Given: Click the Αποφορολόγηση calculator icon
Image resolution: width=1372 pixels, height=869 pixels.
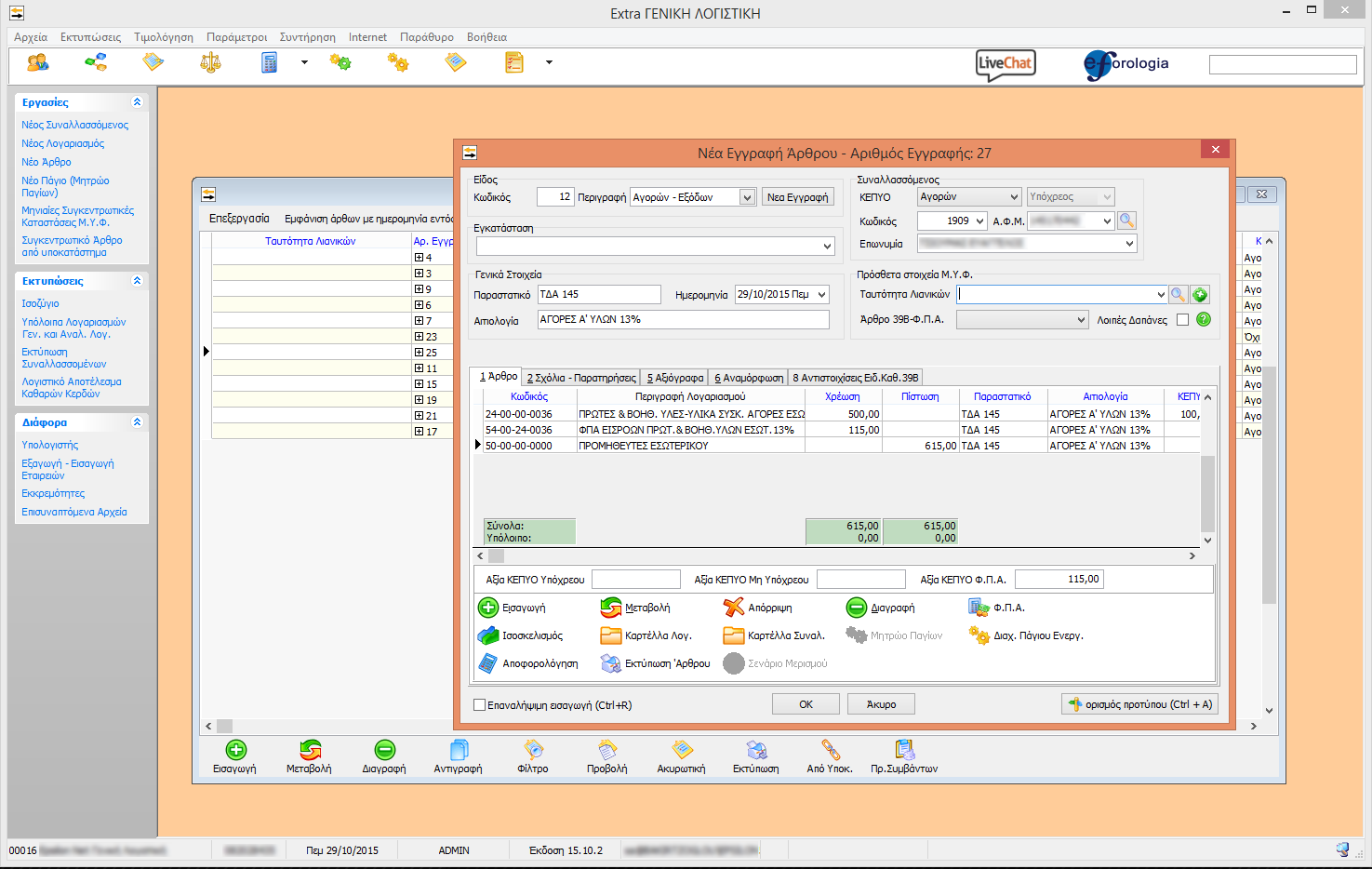Looking at the screenshot, I should tap(488, 663).
